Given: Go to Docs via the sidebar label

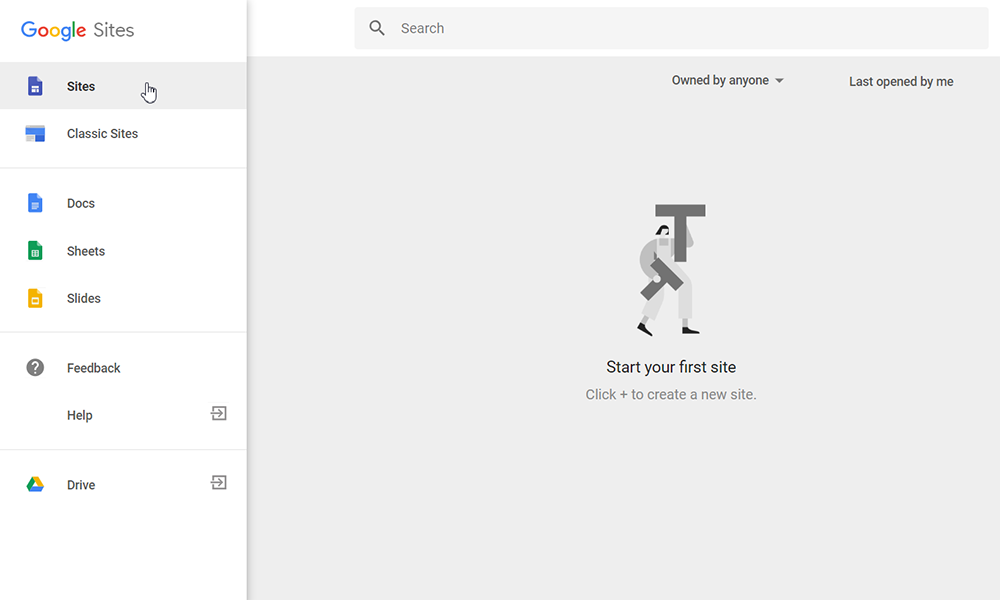Looking at the screenshot, I should pos(81,203).
